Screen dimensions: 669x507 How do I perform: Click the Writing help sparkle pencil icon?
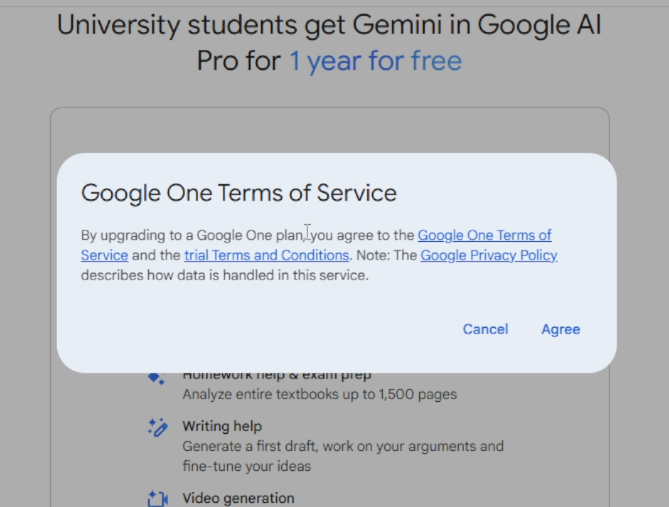coord(158,427)
